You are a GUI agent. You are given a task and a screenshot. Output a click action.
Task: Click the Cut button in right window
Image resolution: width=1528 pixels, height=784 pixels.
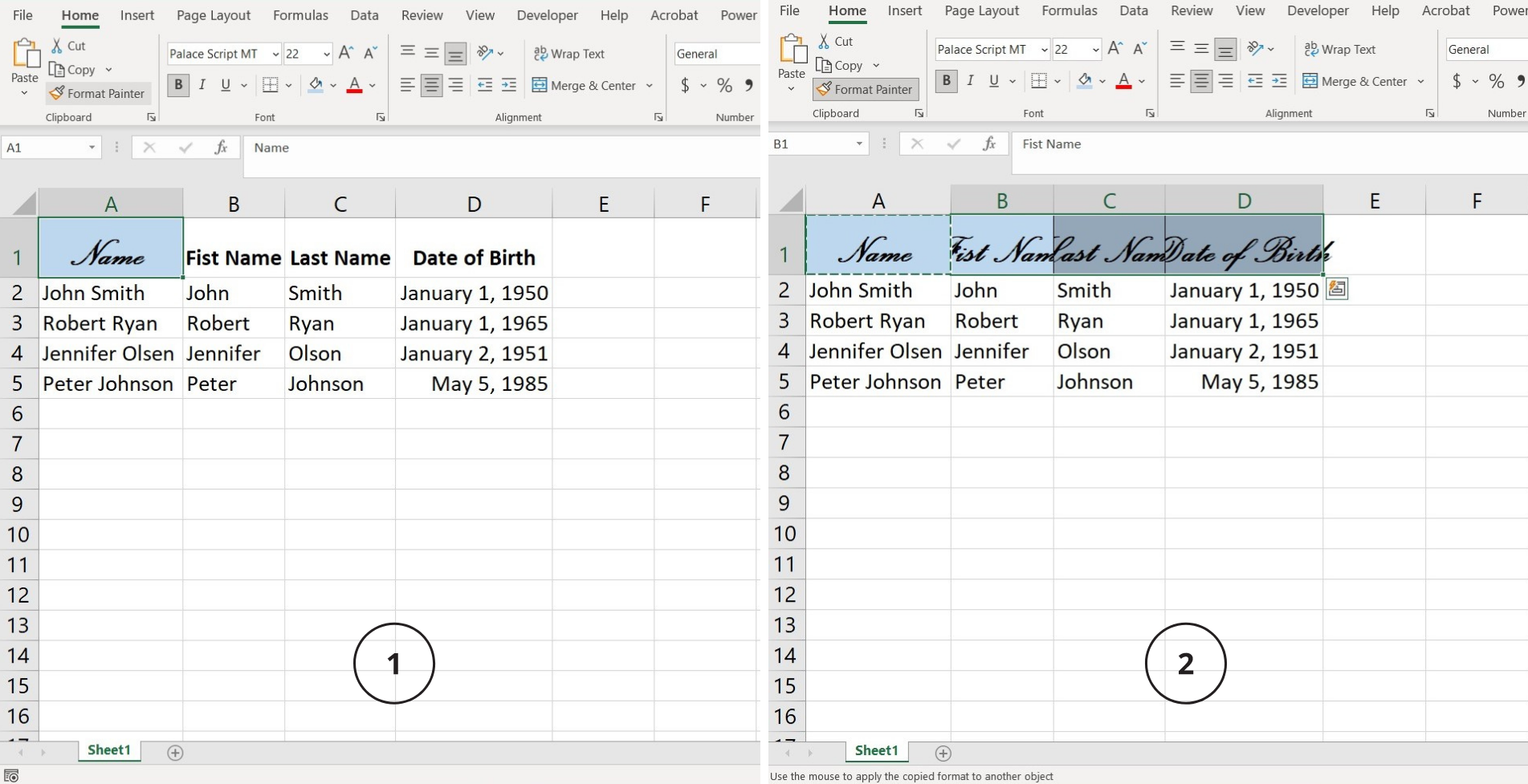pyautogui.click(x=836, y=41)
